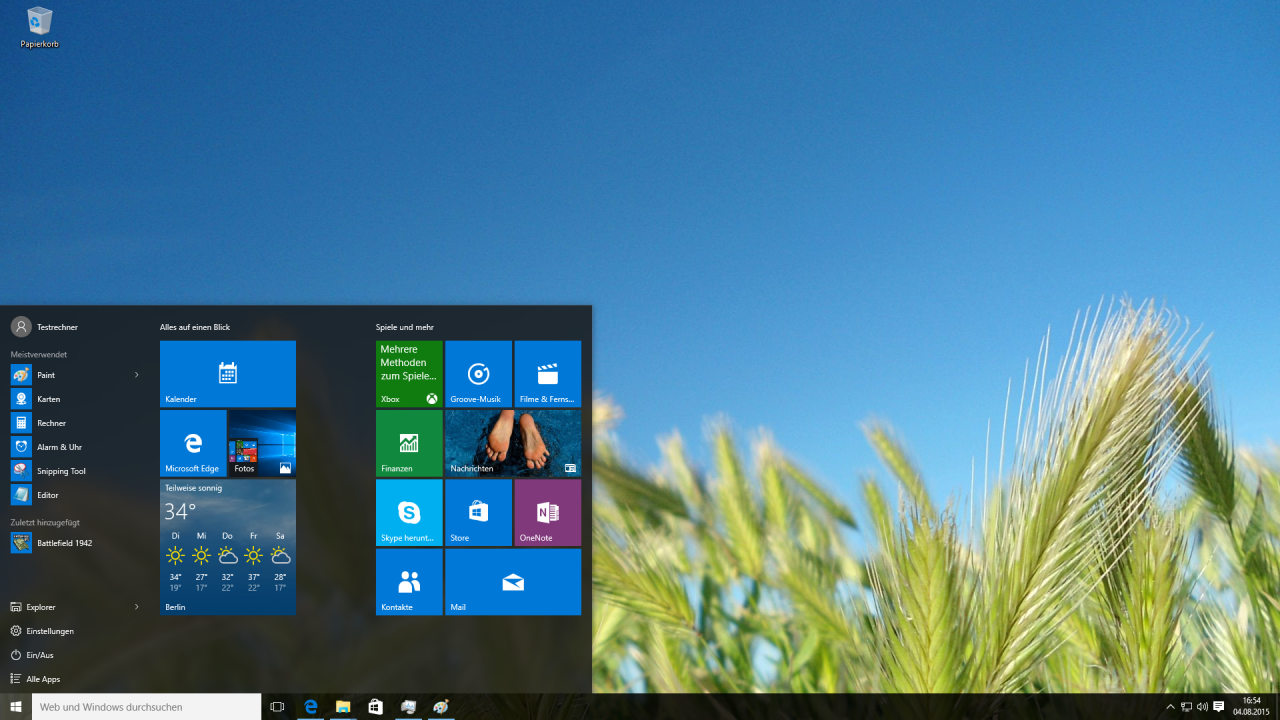Open the clock showing 16:54
This screenshot has height=720, width=1280.
(1251, 707)
